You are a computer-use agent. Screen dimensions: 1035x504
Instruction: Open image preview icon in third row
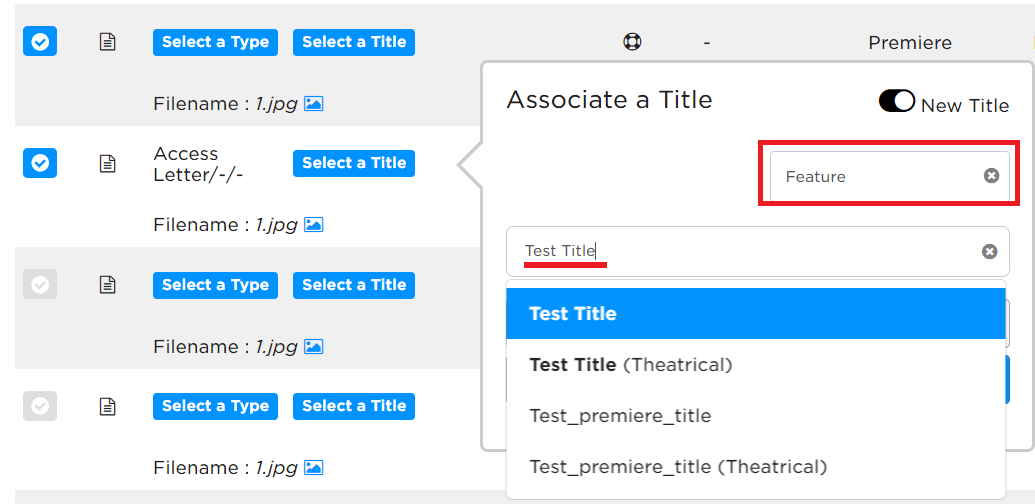[x=314, y=346]
